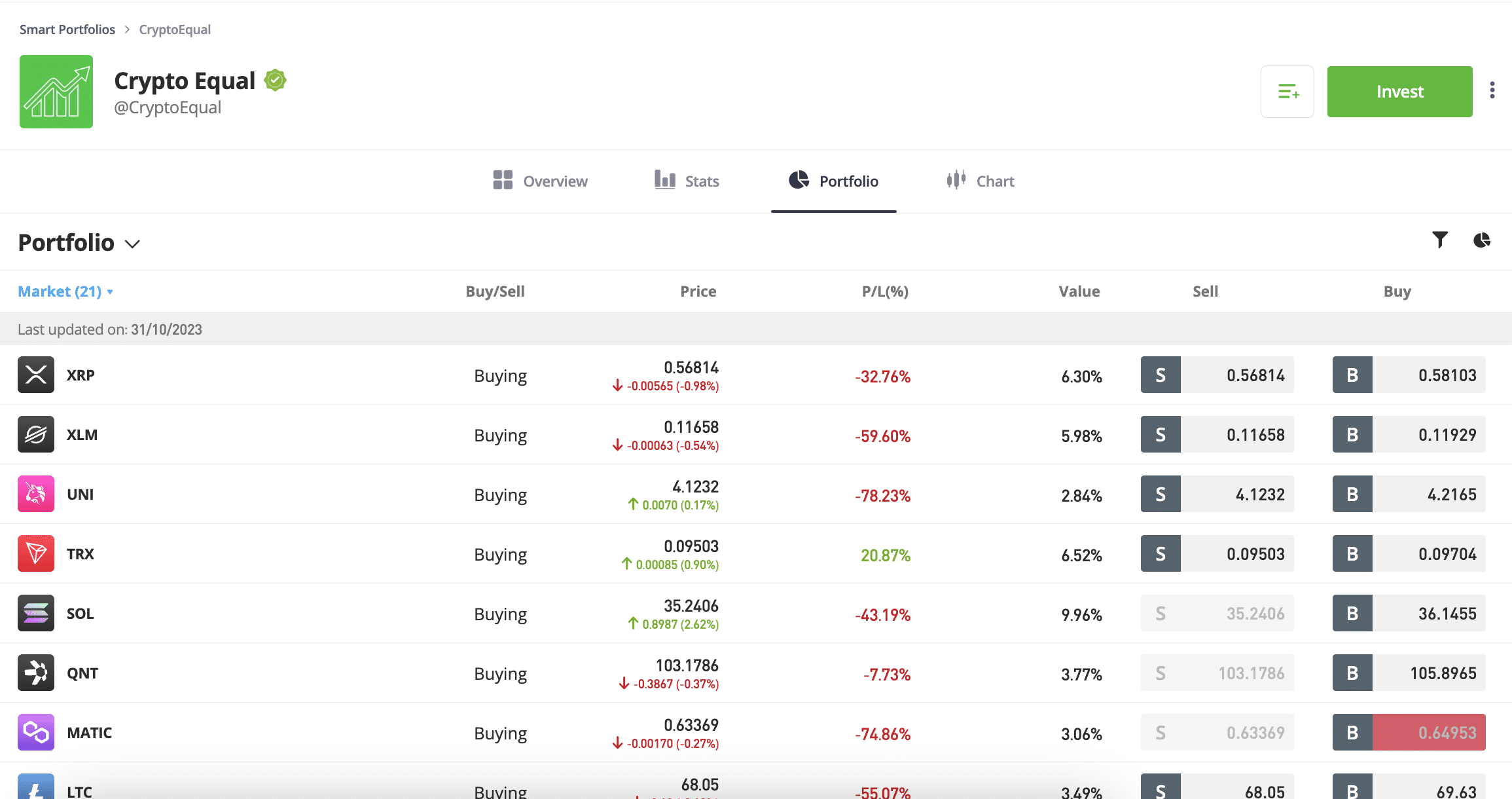Click the disabled MATIC sell button 0.63369
Screen dimensions: 1512x799
[x=1217, y=732]
